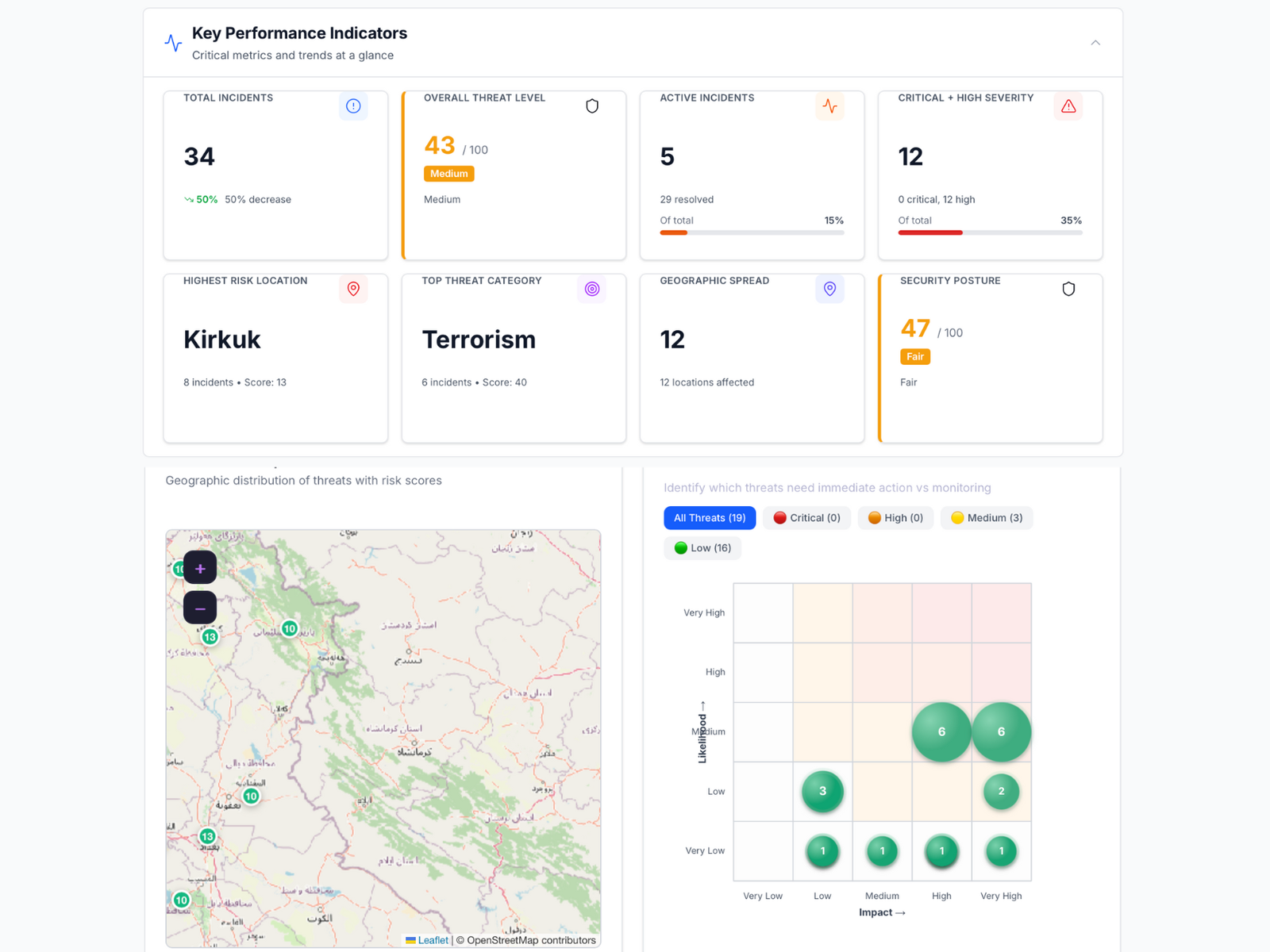Open the OpenStreetMap contributors link
1270x952 pixels.
tap(528, 940)
